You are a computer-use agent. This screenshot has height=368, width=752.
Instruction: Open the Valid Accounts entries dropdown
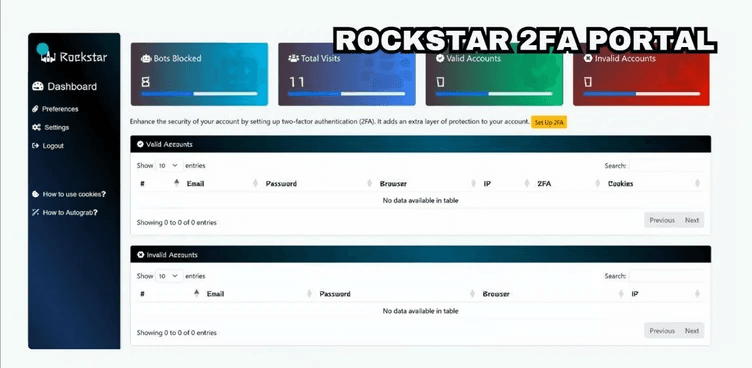[x=168, y=166]
